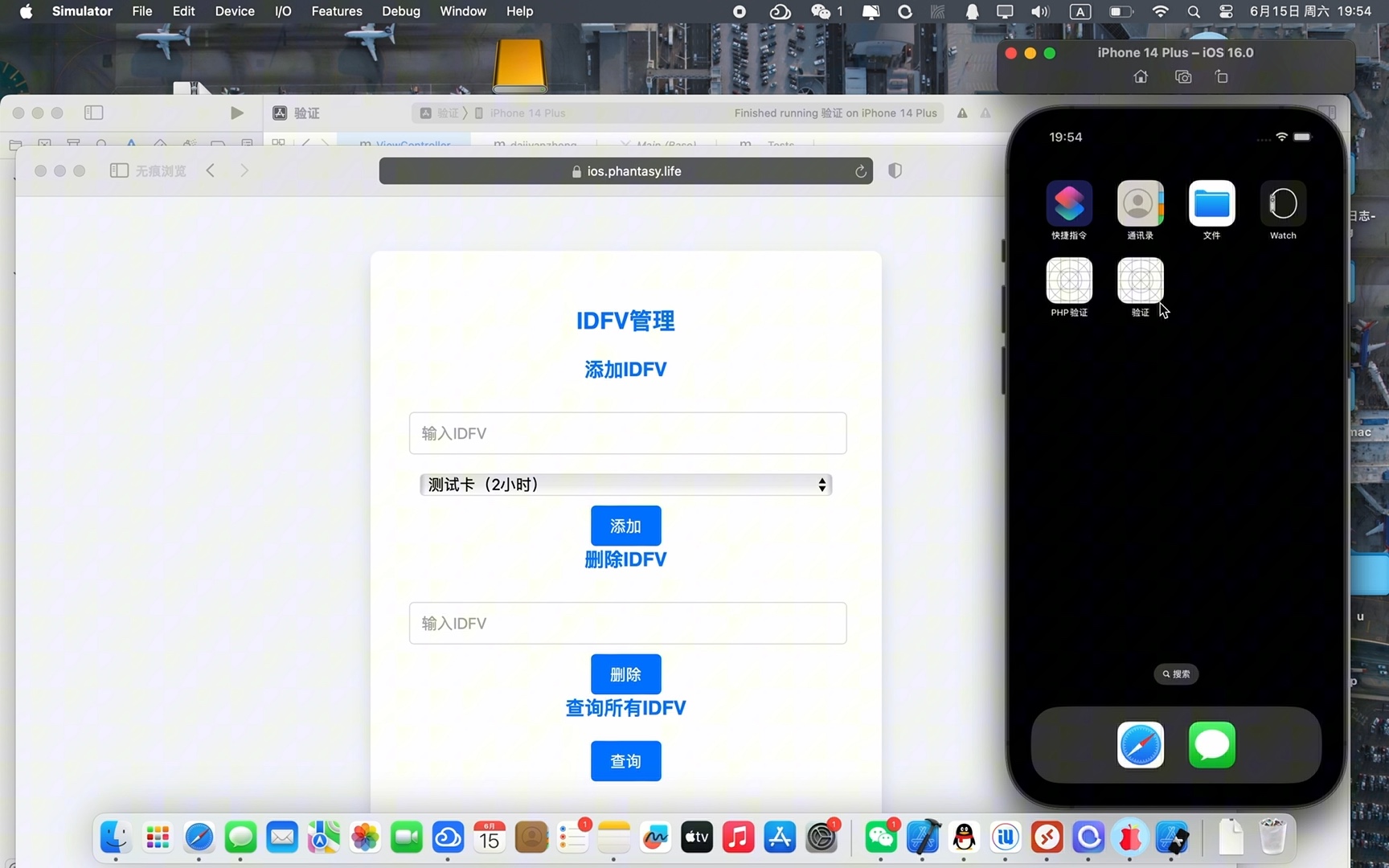Viewport: 1389px width, 868px height.
Task: Open the Features menu
Action: pyautogui.click(x=337, y=11)
